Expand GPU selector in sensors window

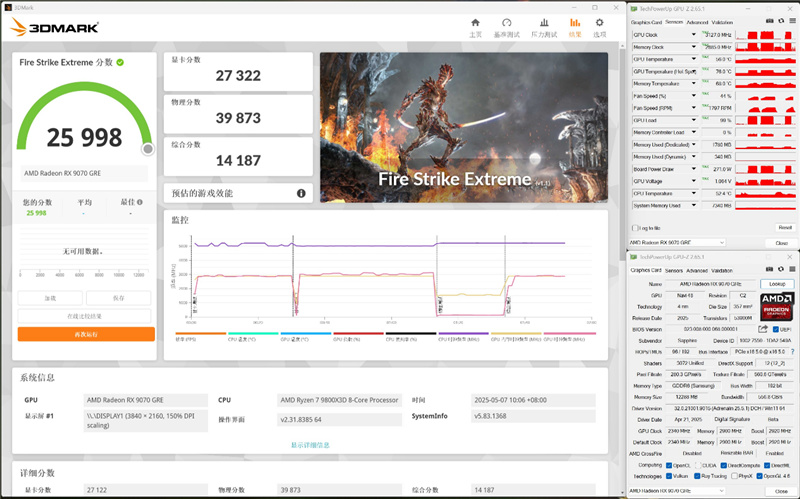click(720, 243)
